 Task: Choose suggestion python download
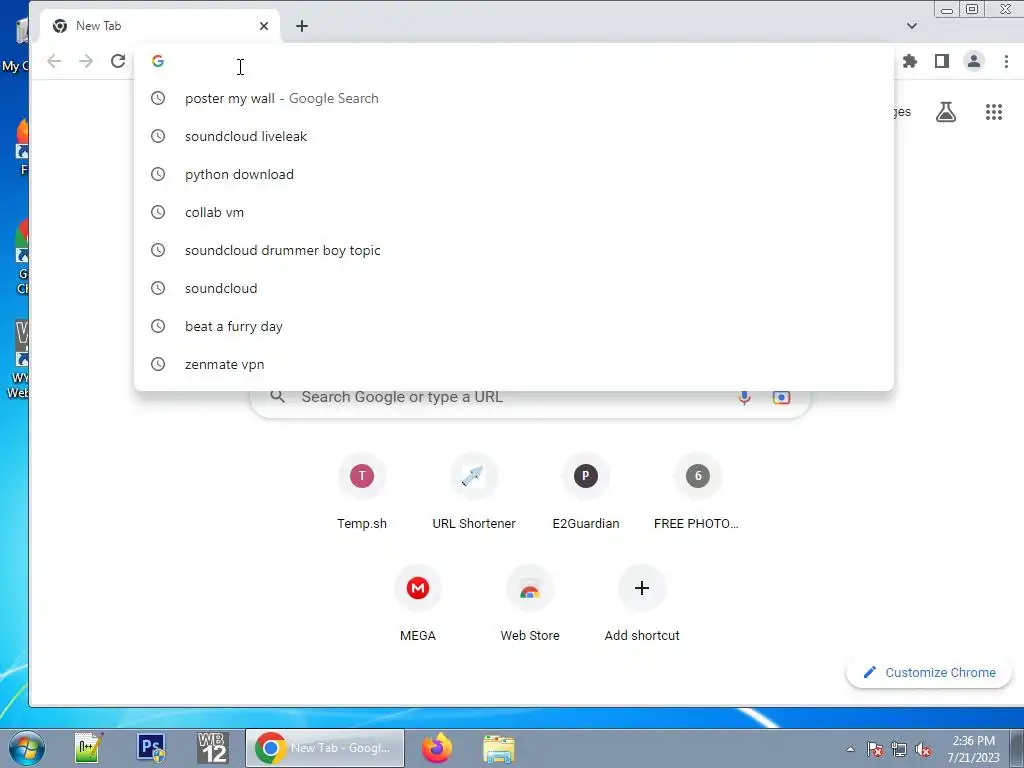513,174
